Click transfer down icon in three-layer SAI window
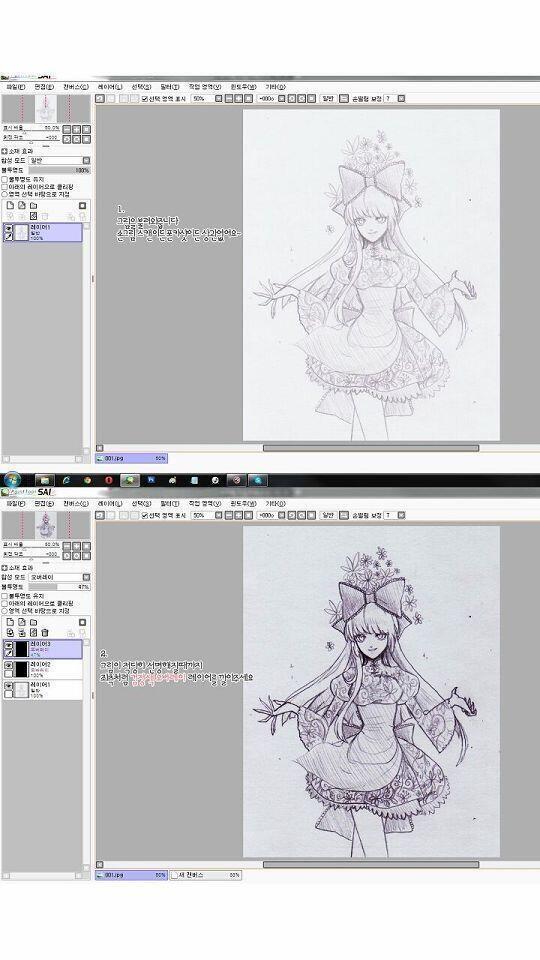The height and width of the screenshot is (960, 540). [x=10, y=632]
